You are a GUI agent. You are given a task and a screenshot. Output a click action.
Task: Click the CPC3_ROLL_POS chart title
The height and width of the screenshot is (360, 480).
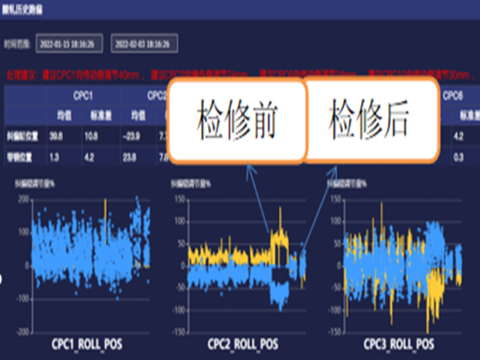[x=399, y=344]
